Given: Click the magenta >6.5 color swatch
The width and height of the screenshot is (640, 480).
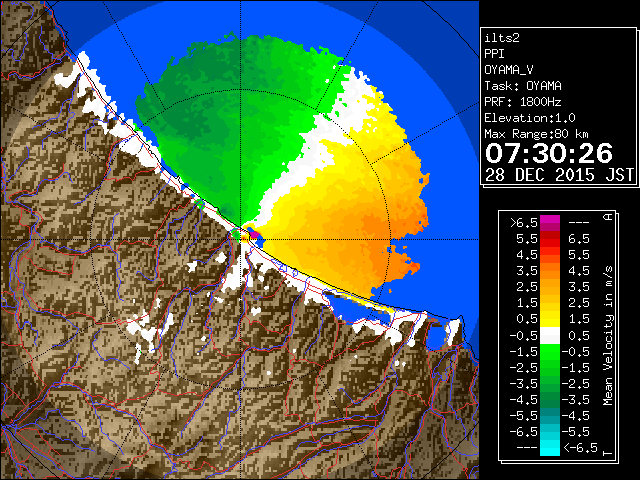Looking at the screenshot, I should [550, 221].
